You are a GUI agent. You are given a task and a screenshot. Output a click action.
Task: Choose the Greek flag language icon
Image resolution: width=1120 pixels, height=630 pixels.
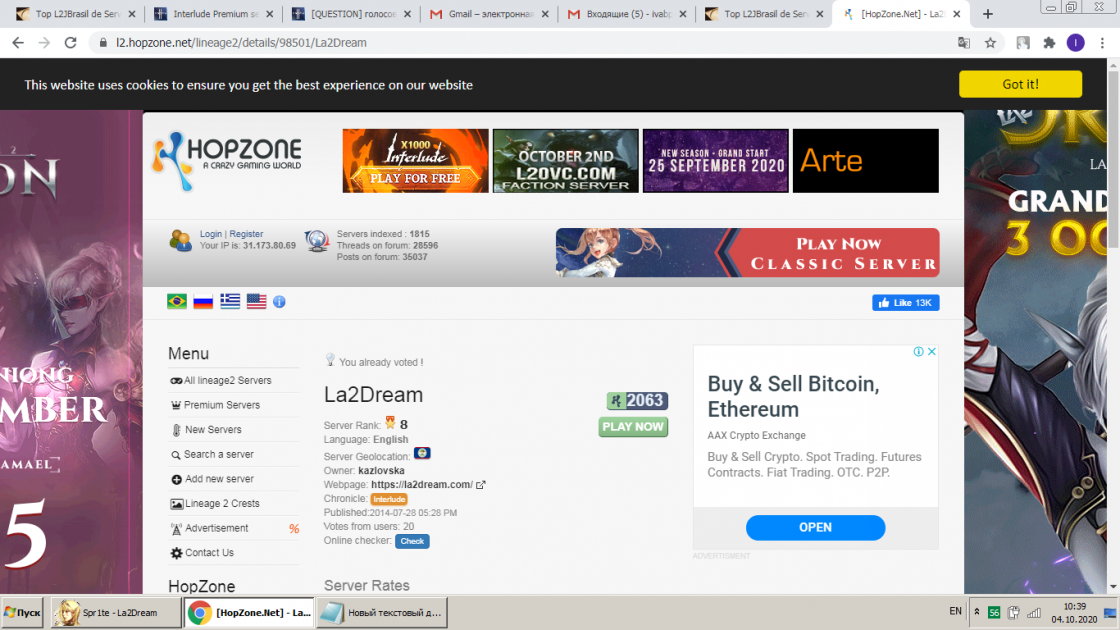[x=230, y=301]
